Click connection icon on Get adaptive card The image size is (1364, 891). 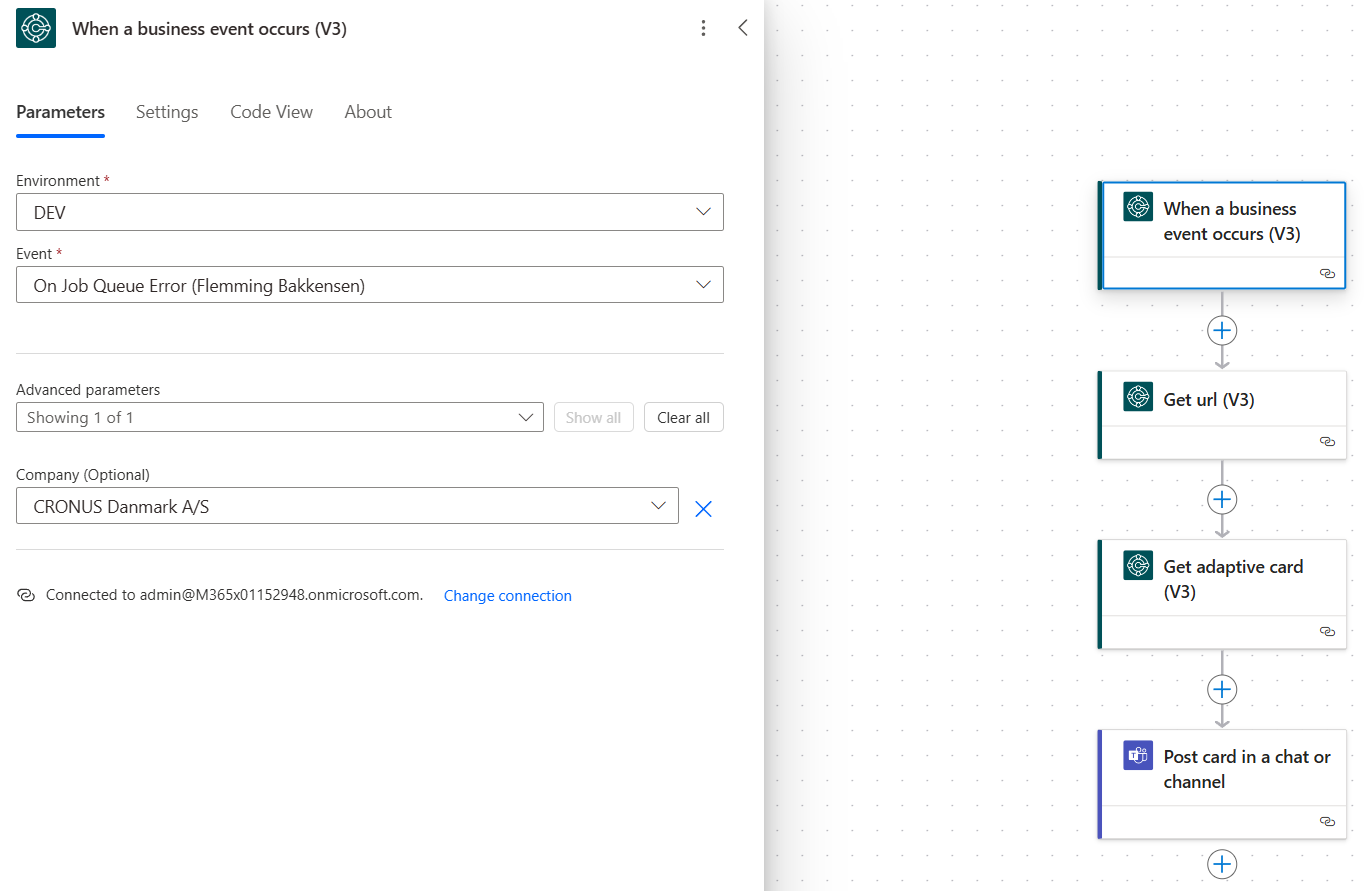pos(1327,631)
